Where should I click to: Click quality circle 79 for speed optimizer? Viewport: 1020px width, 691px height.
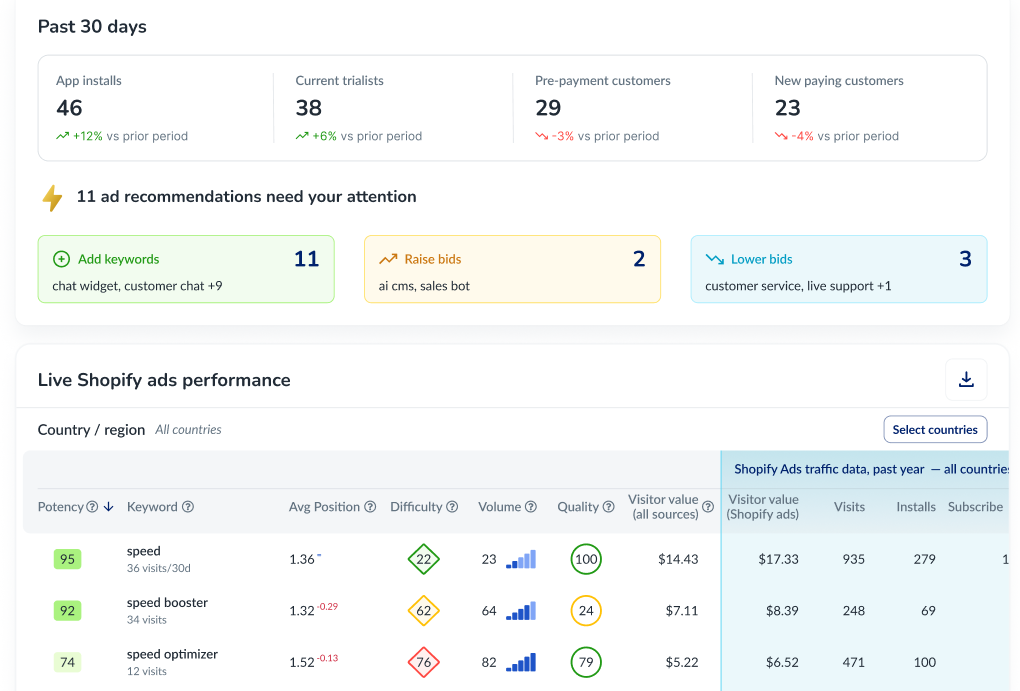click(586, 662)
